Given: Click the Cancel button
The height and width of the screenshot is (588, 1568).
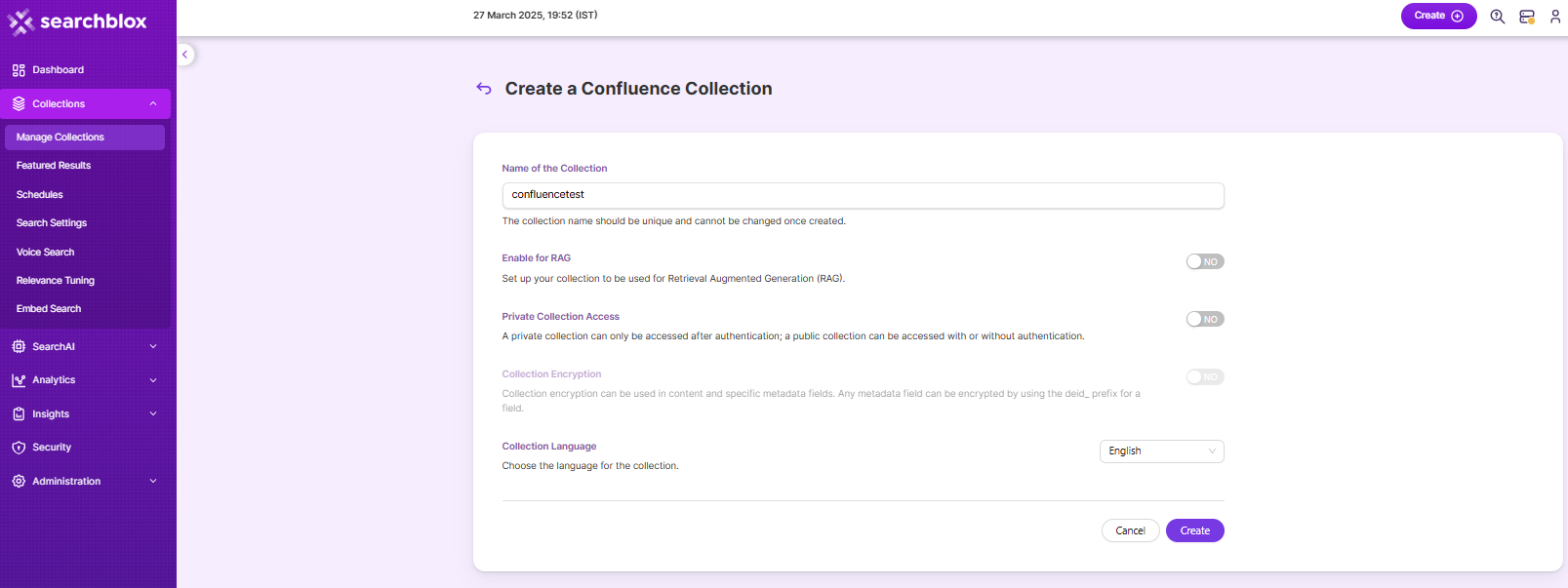Looking at the screenshot, I should click(1131, 530).
